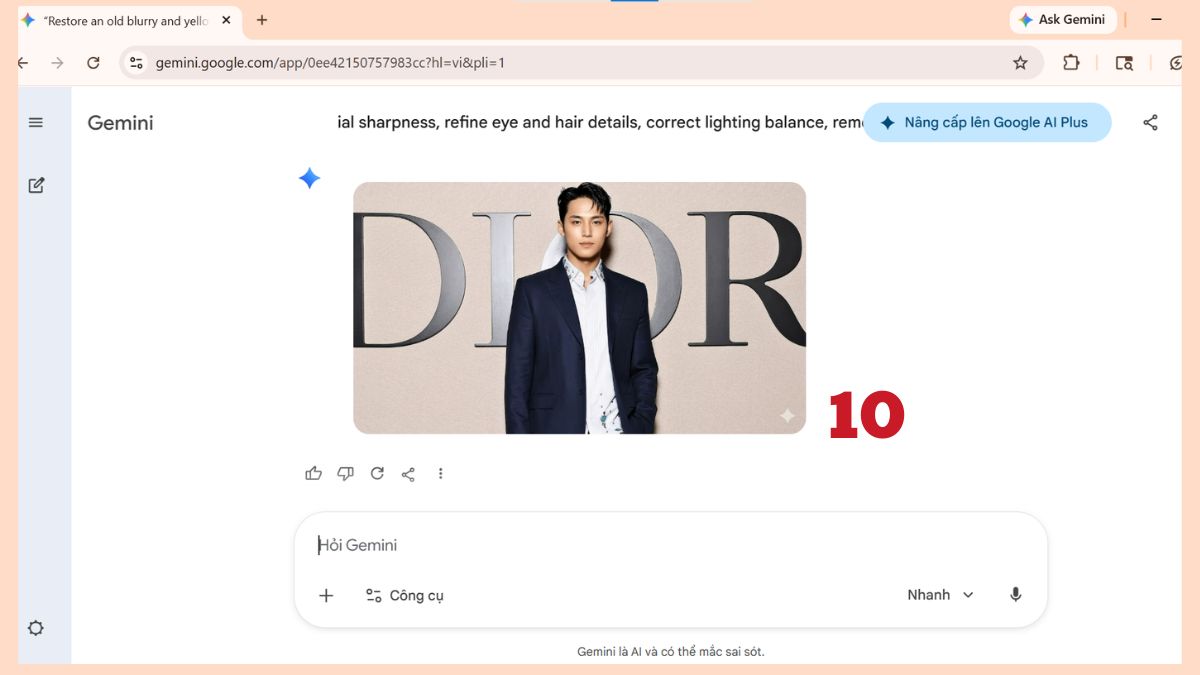The height and width of the screenshot is (675, 1200).
Task: Share the response using share icon below image
Action: click(408, 474)
